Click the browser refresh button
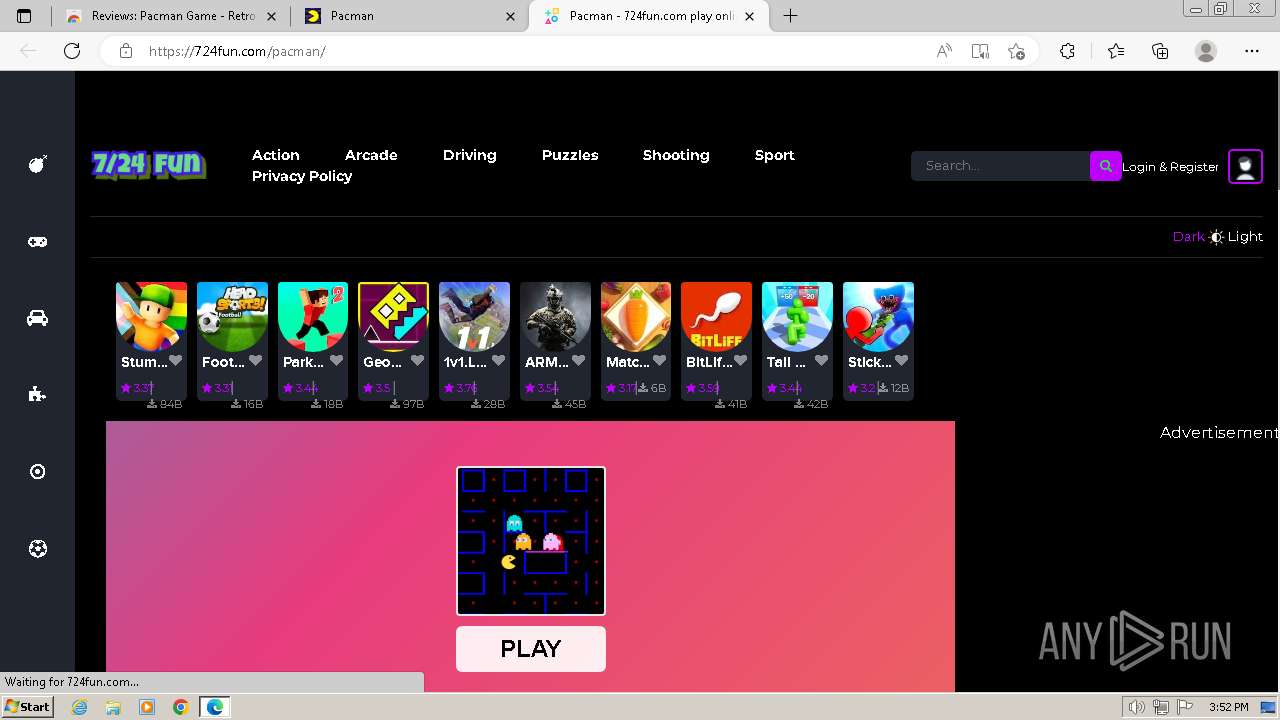The height and width of the screenshot is (720, 1280). click(x=72, y=51)
